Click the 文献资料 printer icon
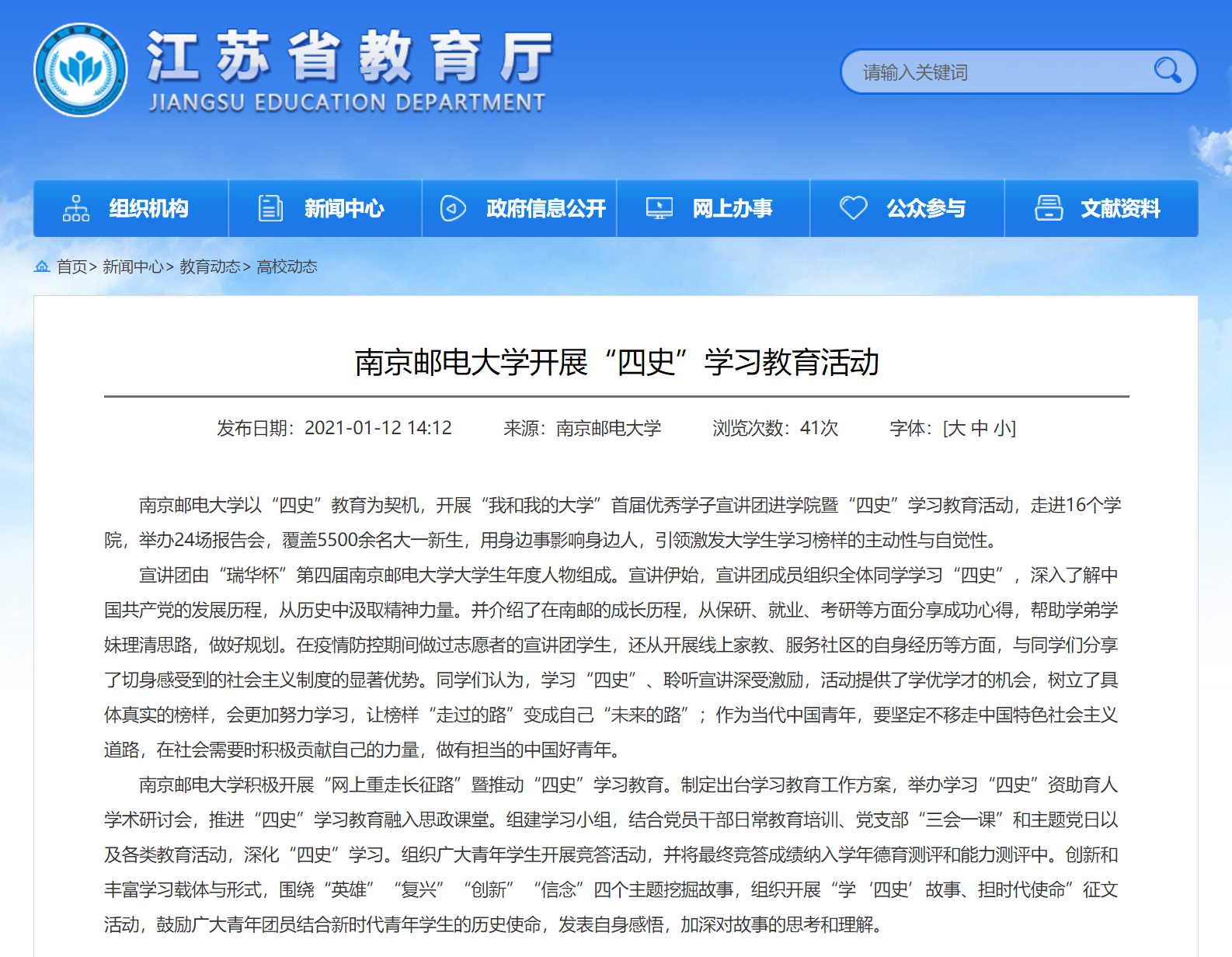 (1049, 208)
